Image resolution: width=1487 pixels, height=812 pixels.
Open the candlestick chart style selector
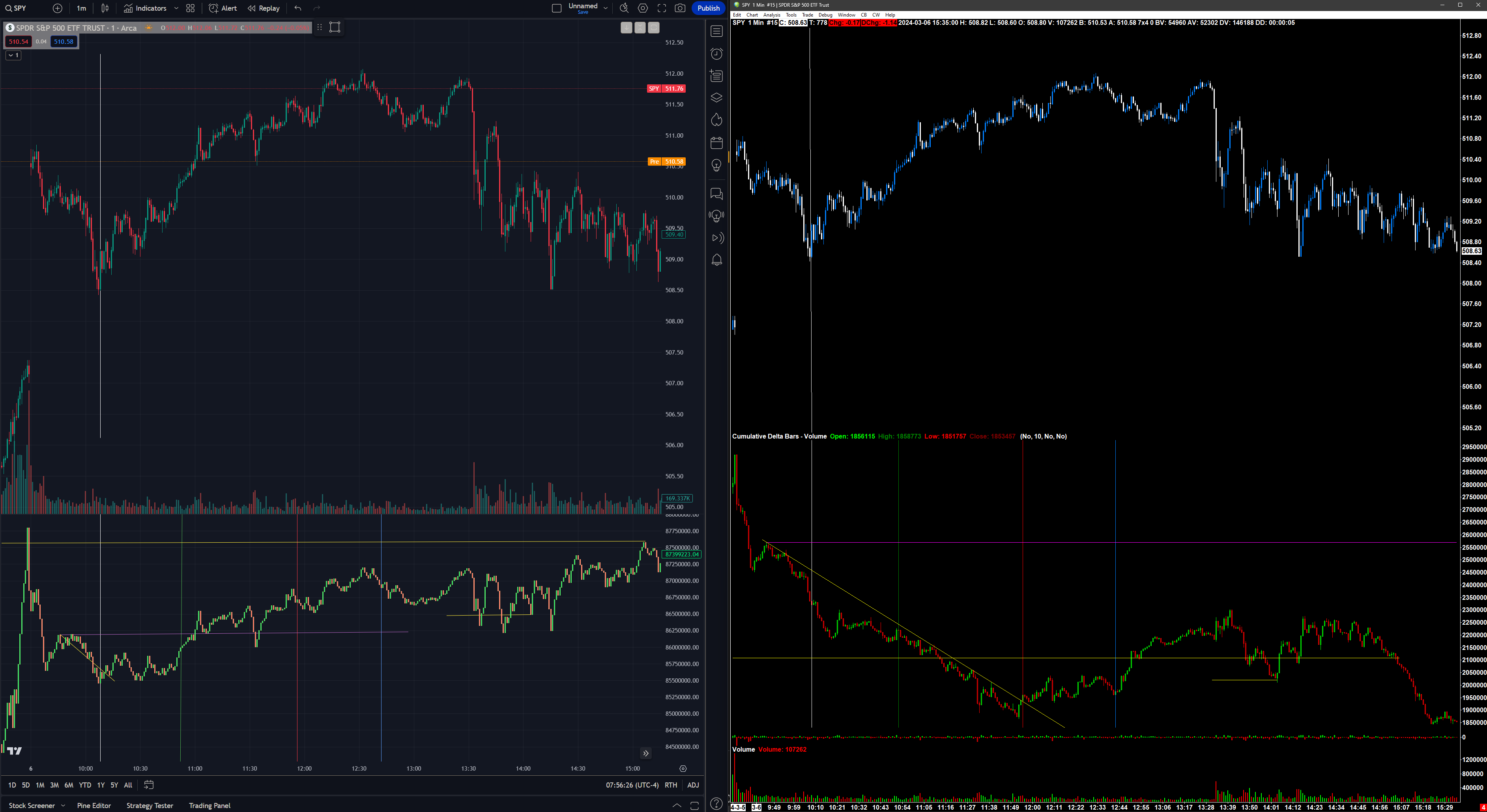pyautogui.click(x=105, y=8)
